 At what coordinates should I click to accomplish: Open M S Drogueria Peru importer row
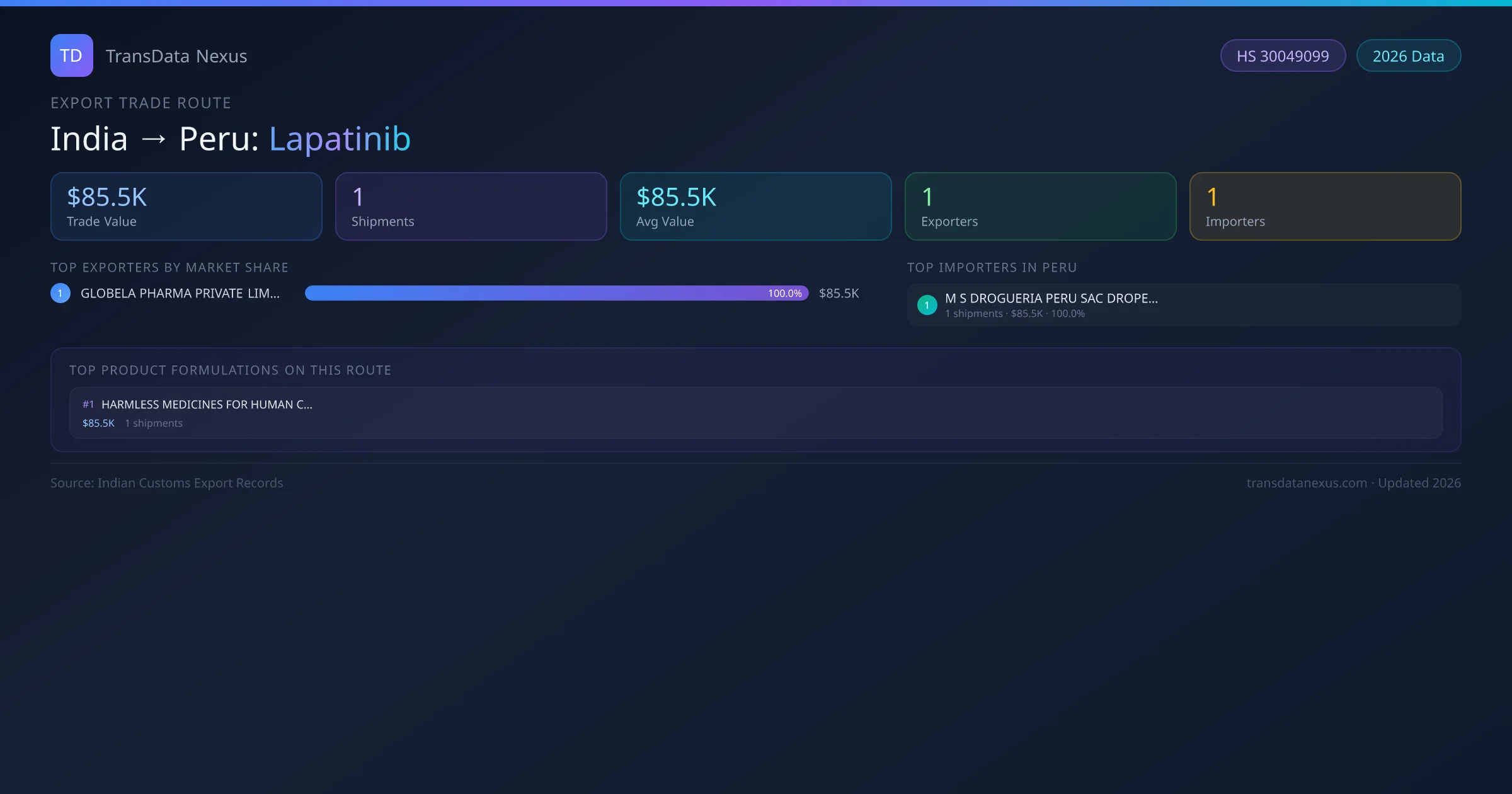[x=1183, y=305]
